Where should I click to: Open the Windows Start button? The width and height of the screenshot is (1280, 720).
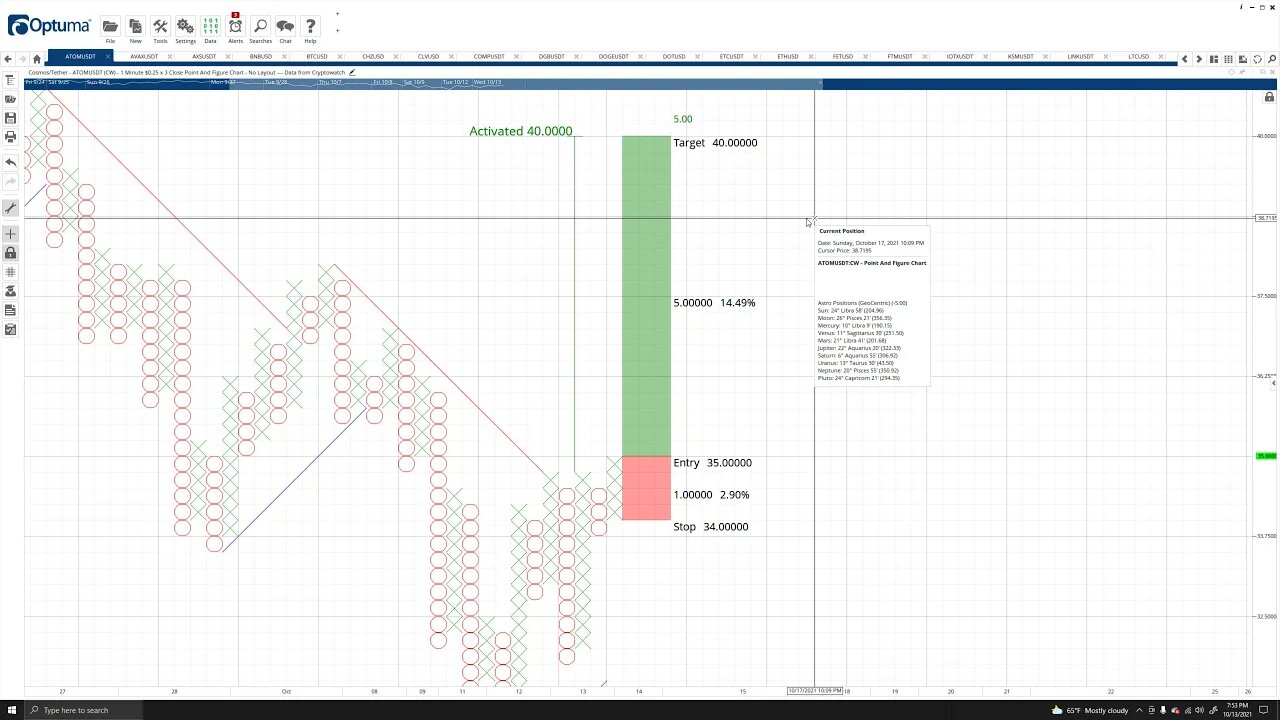(11, 710)
